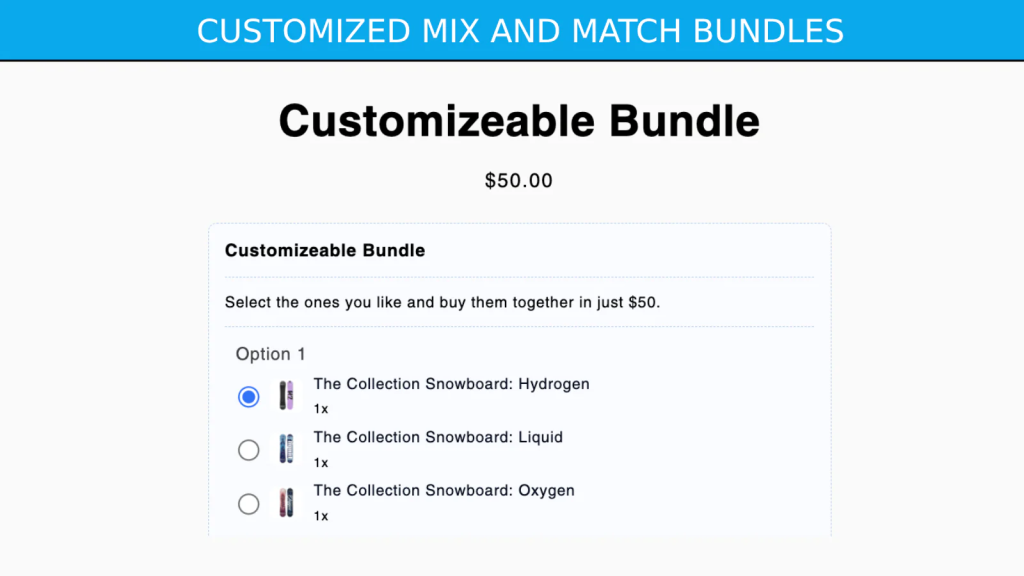The width and height of the screenshot is (1024, 576).
Task: Click the Hydrogen snowboard thumbnail image
Action: click(x=287, y=396)
